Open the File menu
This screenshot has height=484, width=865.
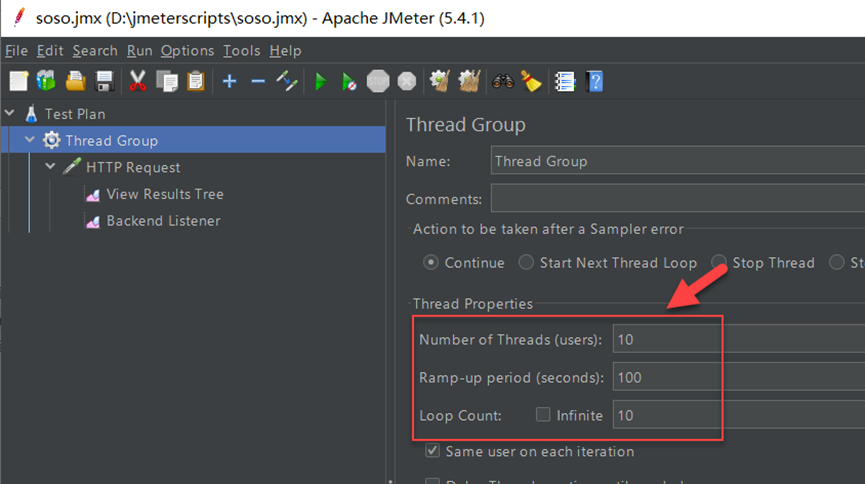coord(16,51)
